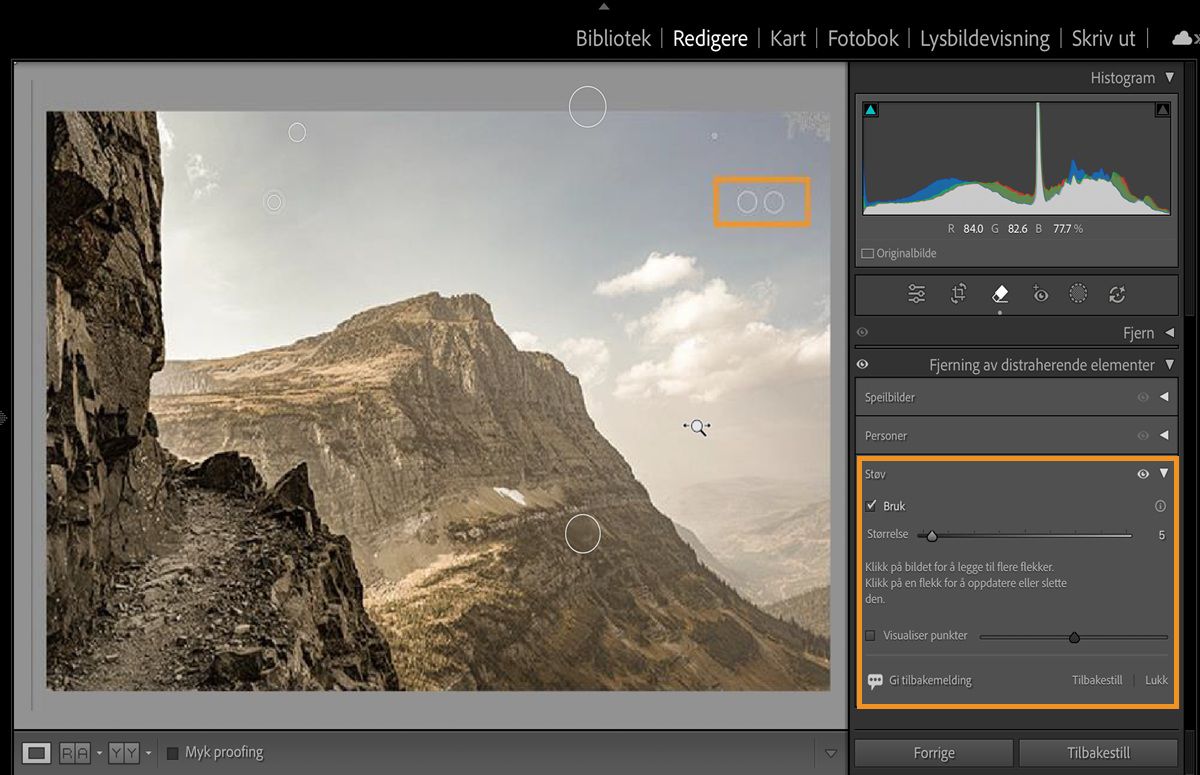Click the shadow clipping triangle on the histogram

869,108
